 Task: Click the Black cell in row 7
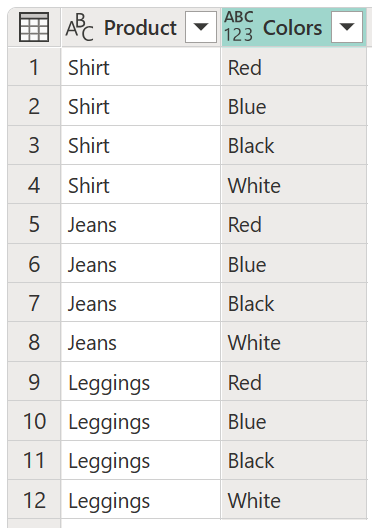point(294,303)
